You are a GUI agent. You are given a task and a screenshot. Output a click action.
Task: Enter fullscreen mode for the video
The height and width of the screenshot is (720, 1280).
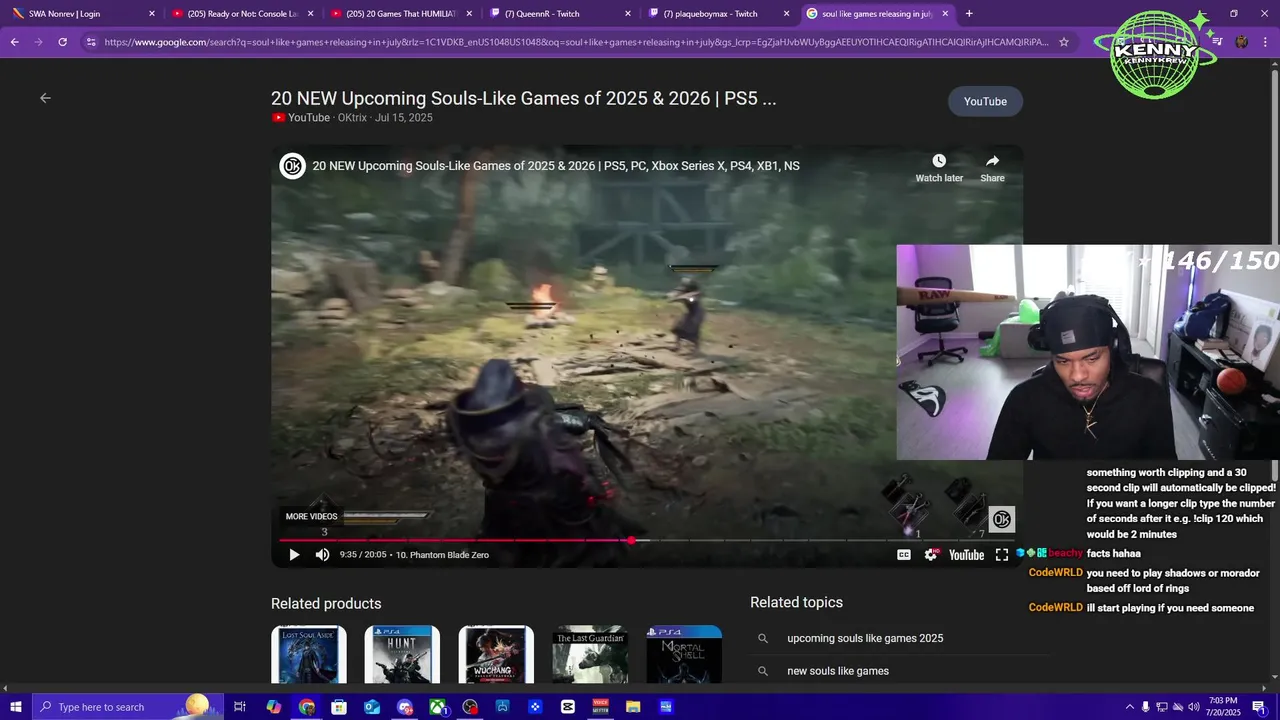pyautogui.click(x=1002, y=555)
